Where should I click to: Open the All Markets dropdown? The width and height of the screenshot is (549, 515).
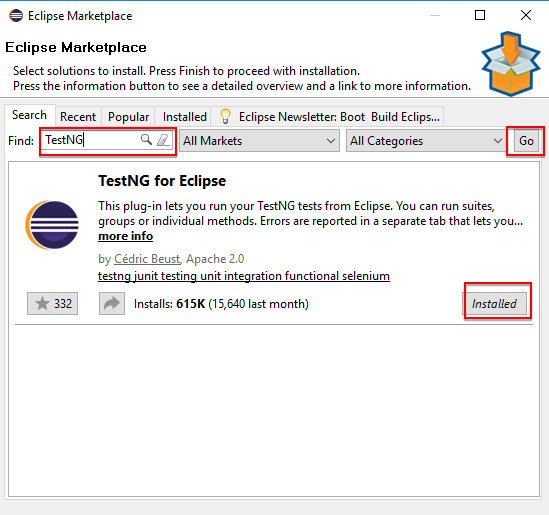[x=259, y=141]
